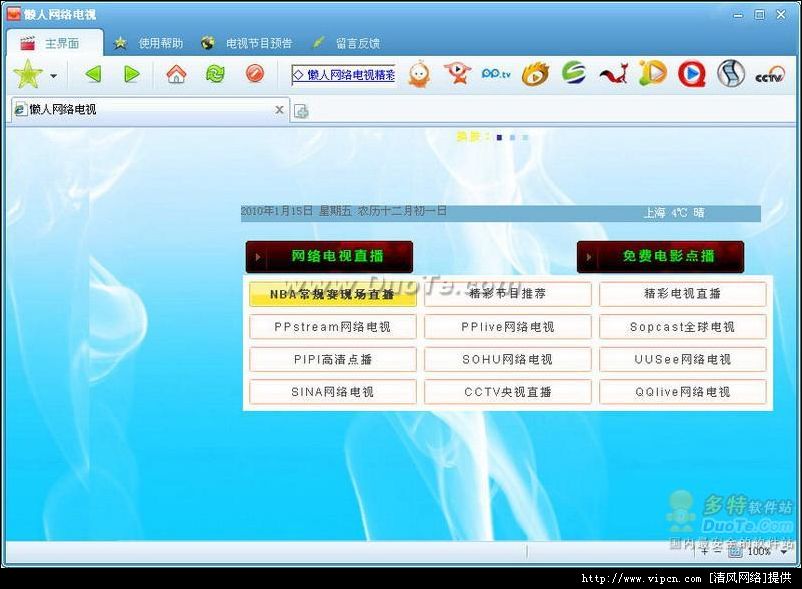Open QQlive网络电视
Viewport: 802px width, 589px height.
click(x=683, y=392)
